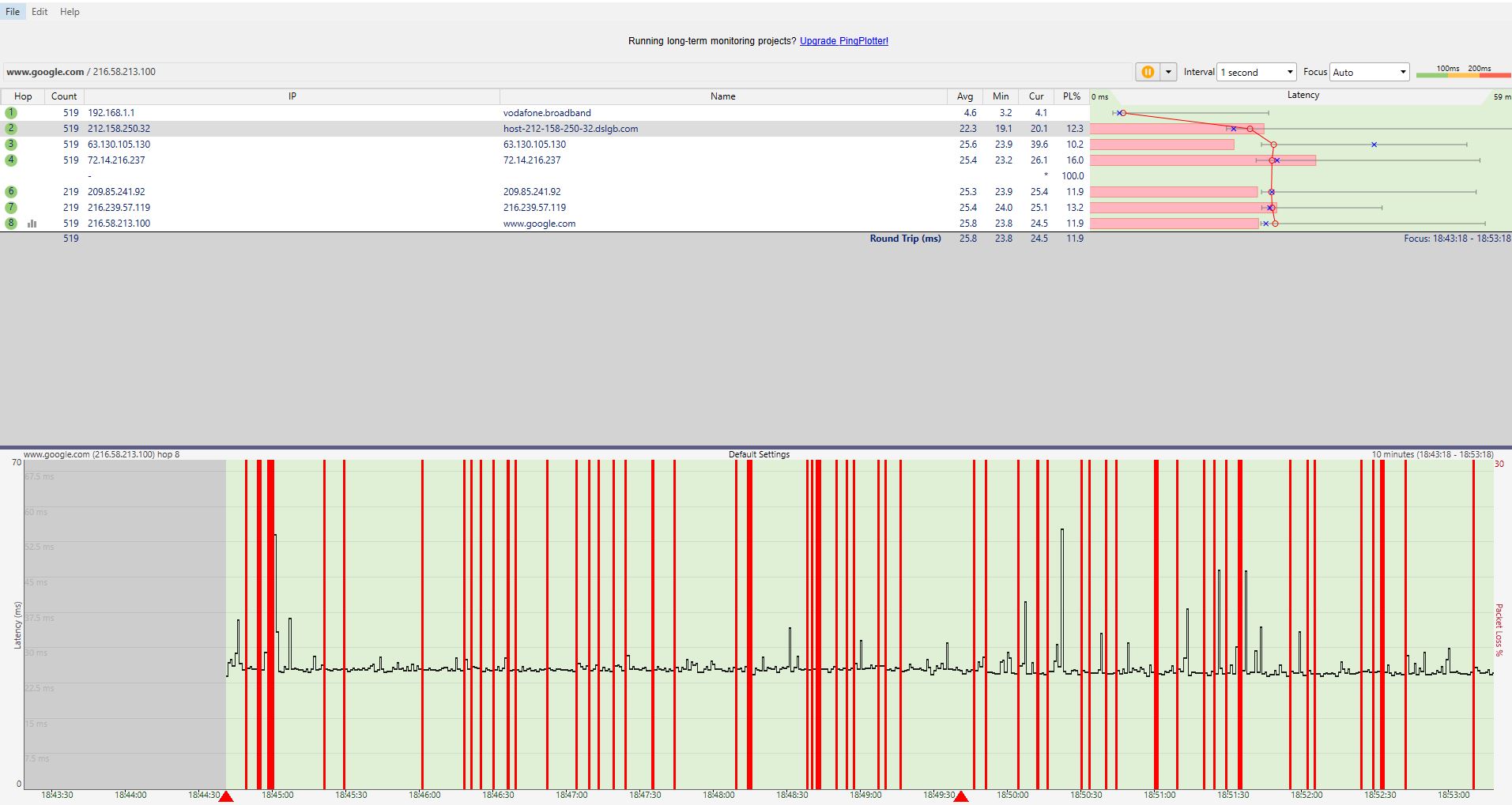Click the hop 4 green circle icon

tap(11, 160)
